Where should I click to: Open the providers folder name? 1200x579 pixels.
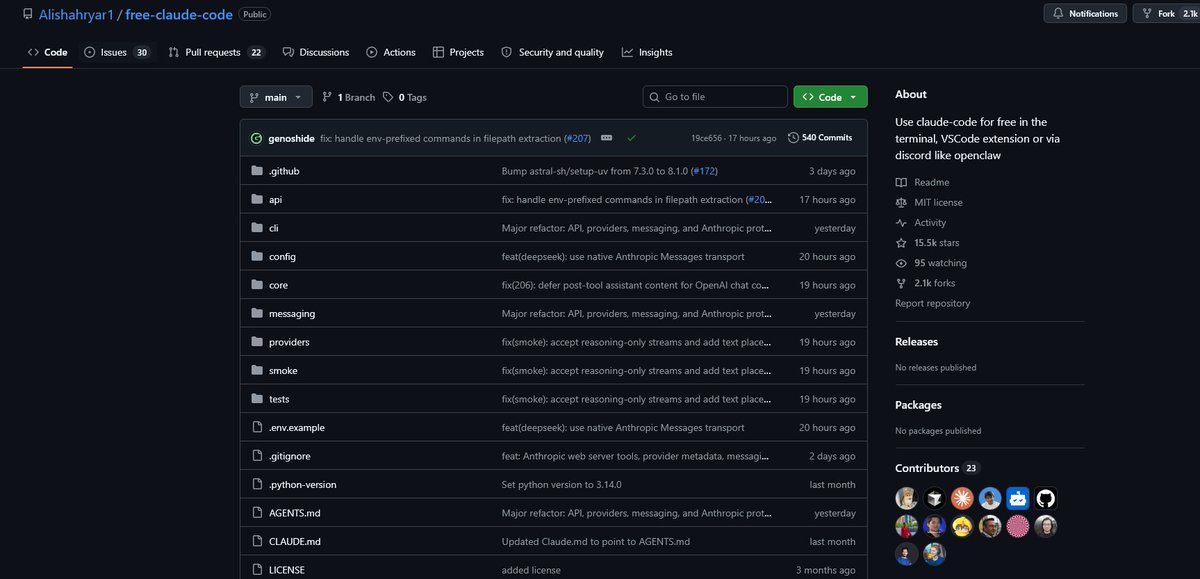click(x=289, y=342)
